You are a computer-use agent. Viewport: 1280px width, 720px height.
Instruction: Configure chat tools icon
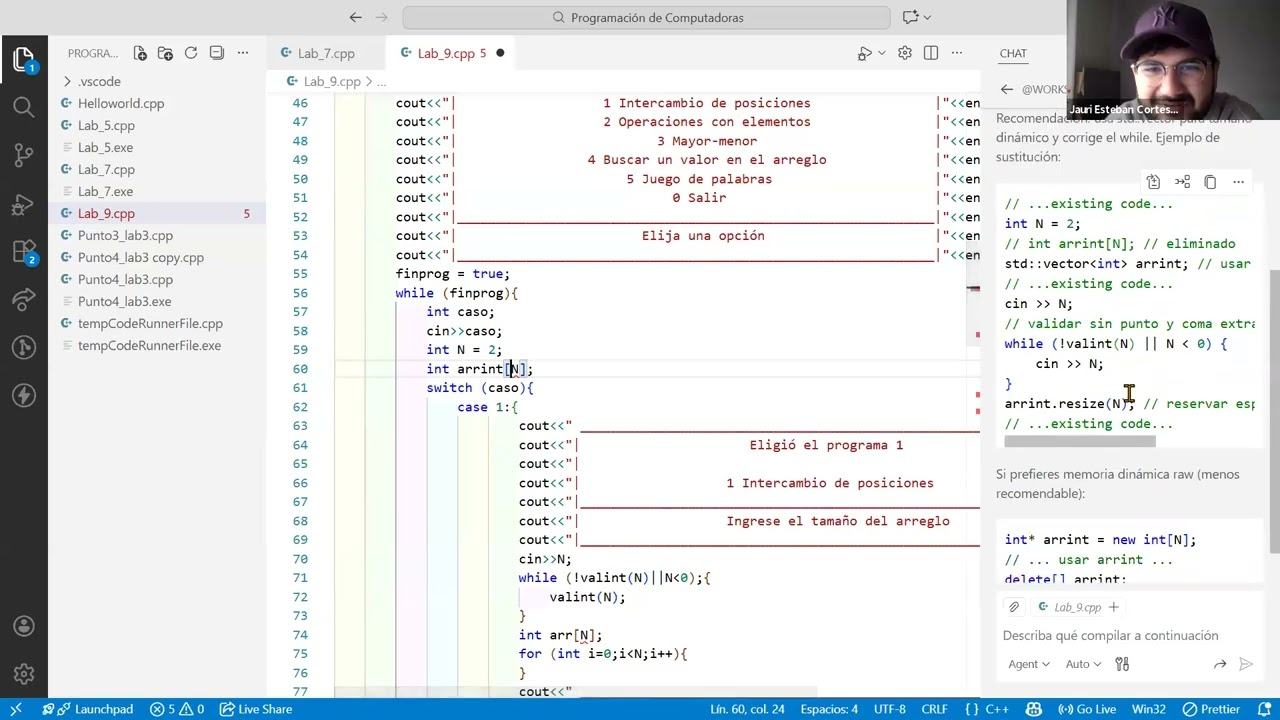[1122, 664]
